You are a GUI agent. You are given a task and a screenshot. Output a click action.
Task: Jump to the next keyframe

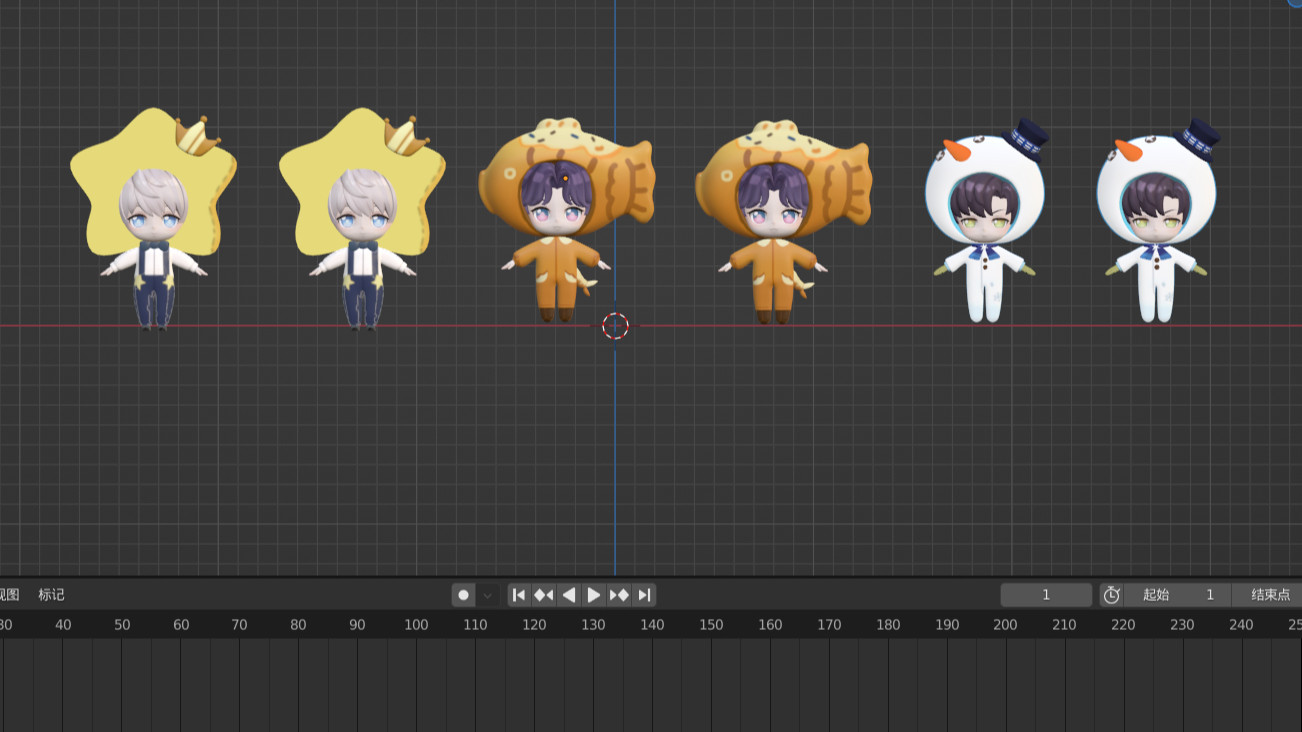(619, 595)
